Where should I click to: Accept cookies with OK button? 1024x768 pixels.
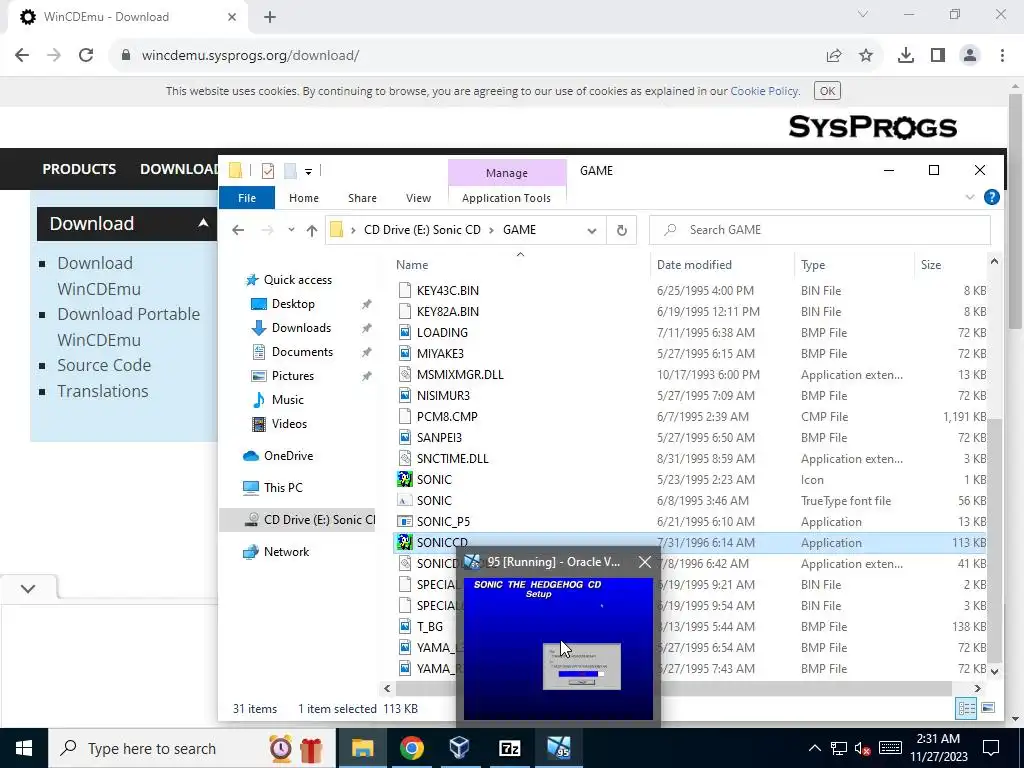827,91
